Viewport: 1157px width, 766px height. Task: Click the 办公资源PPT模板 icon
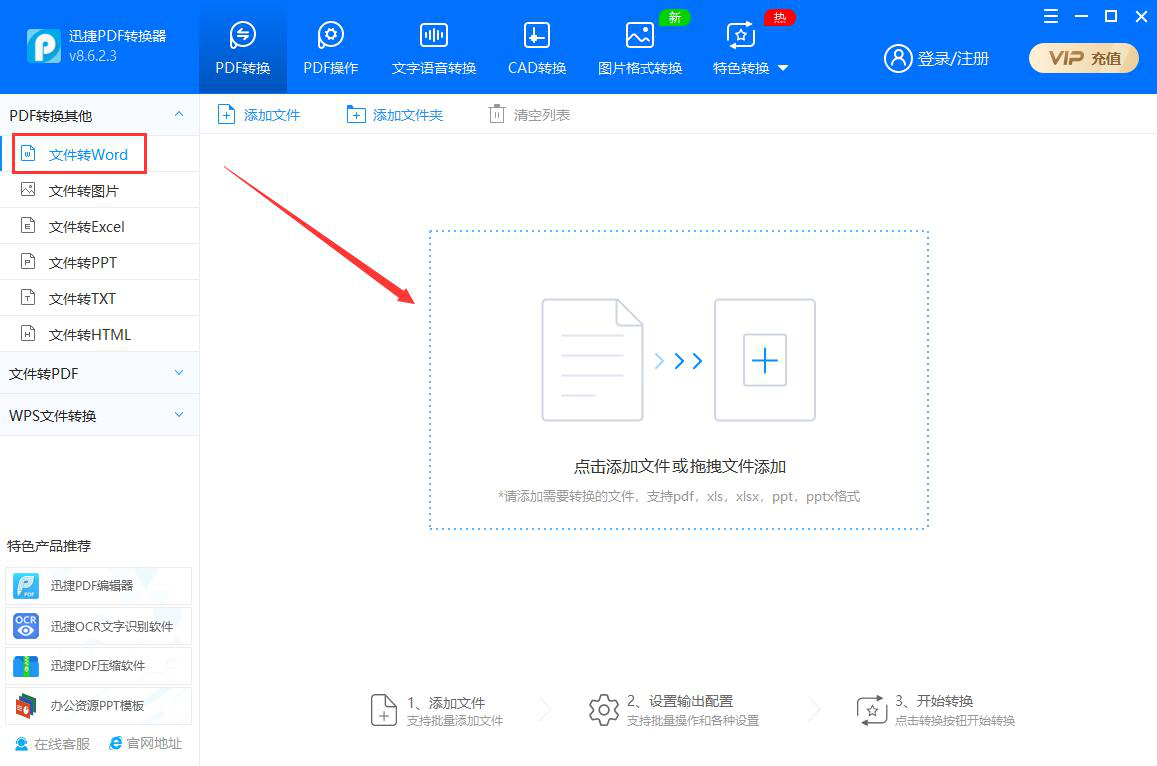[x=27, y=705]
